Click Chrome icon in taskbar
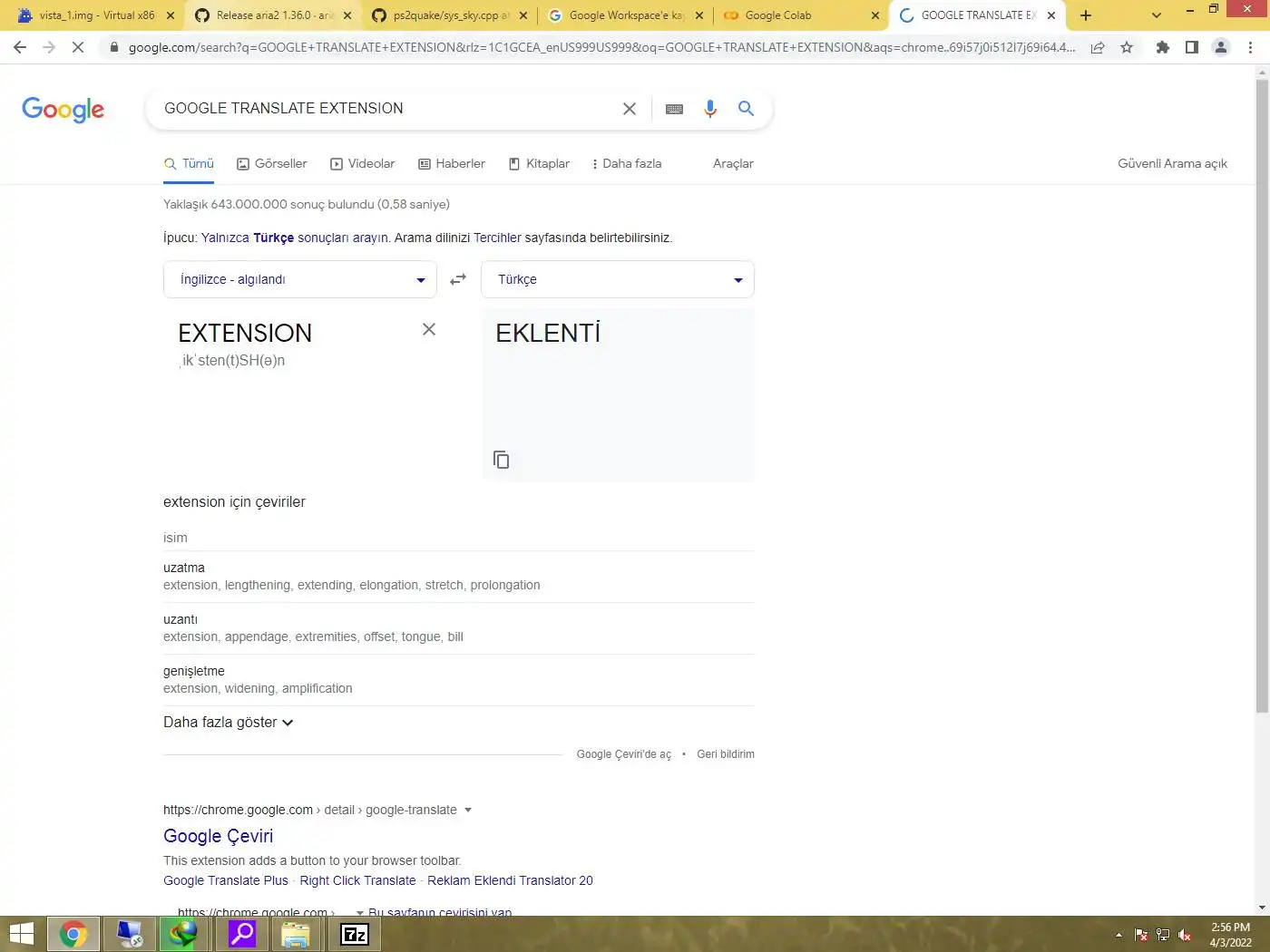The width and height of the screenshot is (1270, 952). pyautogui.click(x=73, y=934)
